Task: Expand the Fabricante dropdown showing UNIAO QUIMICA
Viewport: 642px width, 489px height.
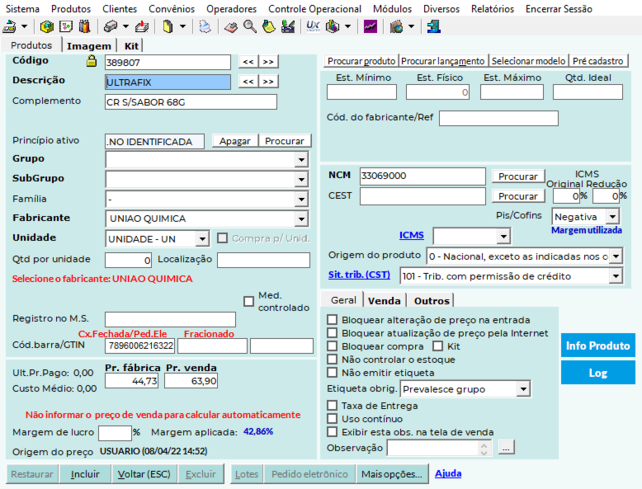Action: point(301,219)
